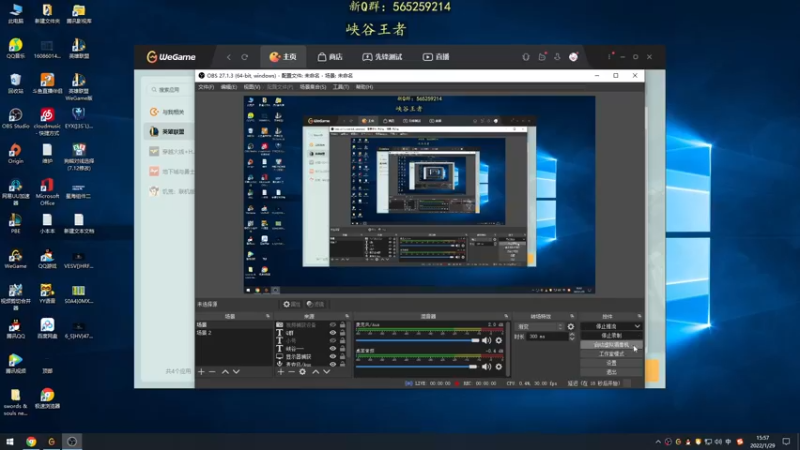Toggle visibility of 显示器捕获 source

coord(333,357)
